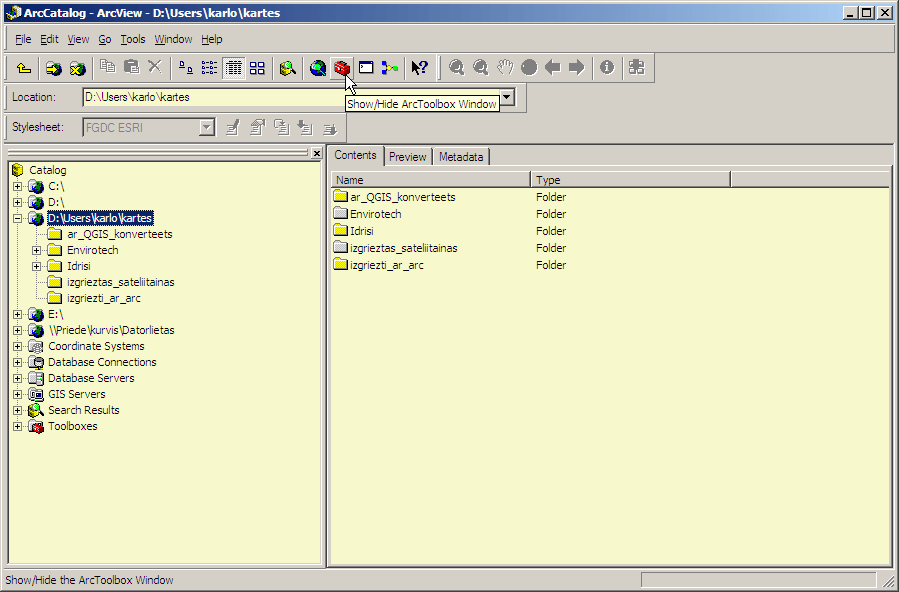
Task: Select the Identify tool
Action: pyautogui.click(x=607, y=68)
